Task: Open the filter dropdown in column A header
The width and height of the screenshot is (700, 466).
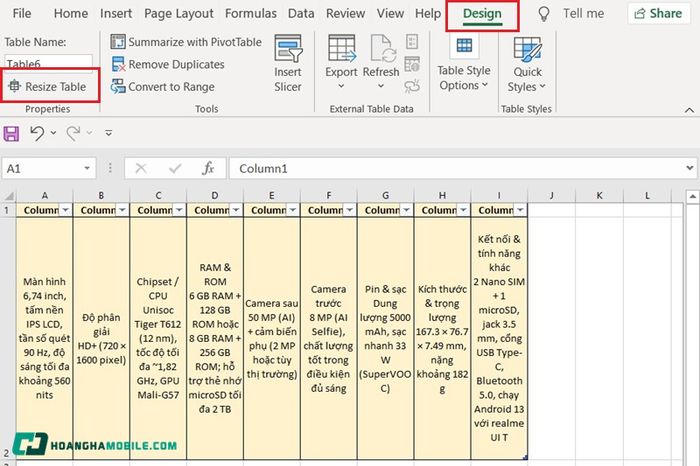Action: tap(66, 210)
